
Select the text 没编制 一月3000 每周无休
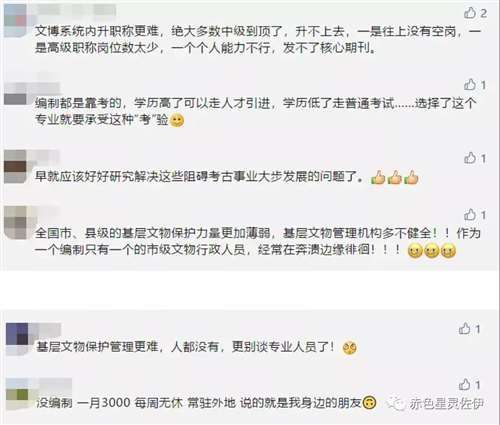110,403
